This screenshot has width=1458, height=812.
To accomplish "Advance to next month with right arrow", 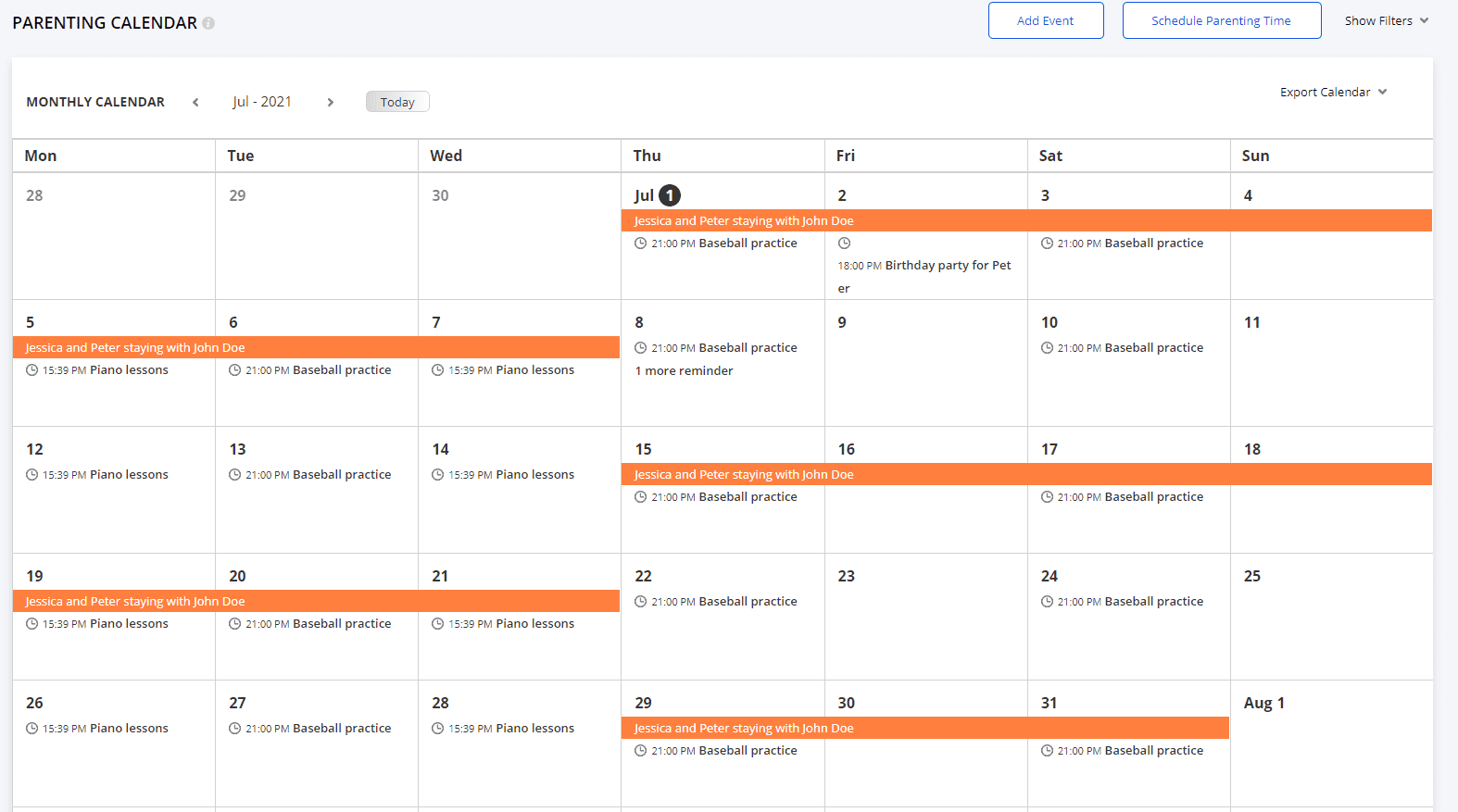I will (331, 103).
